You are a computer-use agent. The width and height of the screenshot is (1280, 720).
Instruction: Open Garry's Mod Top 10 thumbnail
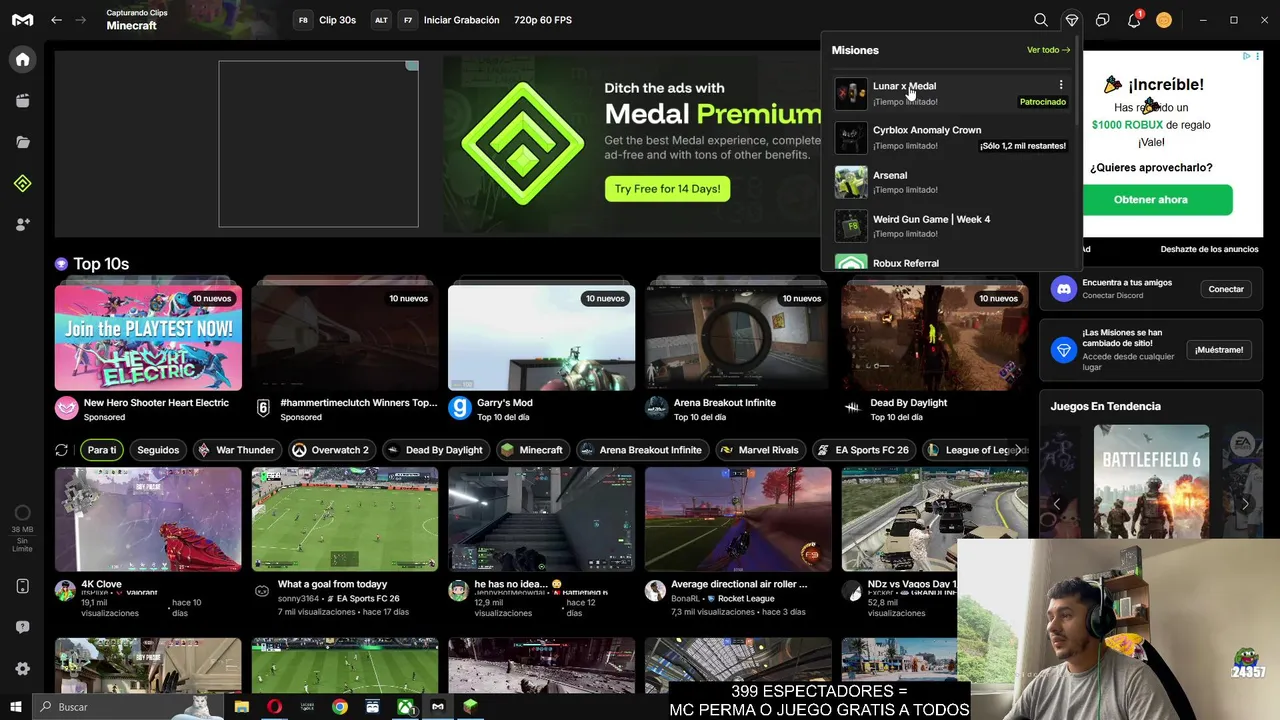(541, 338)
